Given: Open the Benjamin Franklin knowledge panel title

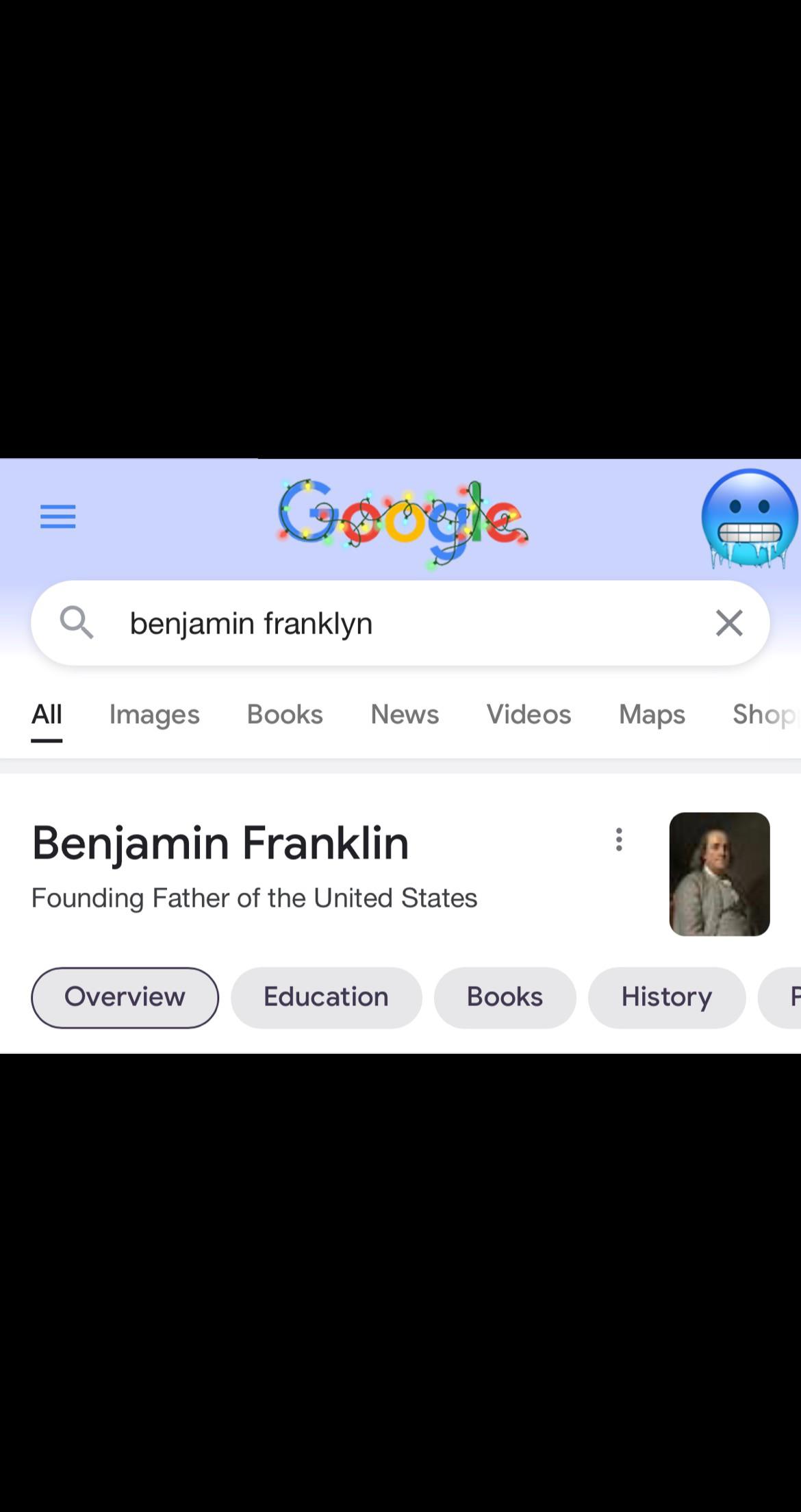Looking at the screenshot, I should point(220,842).
